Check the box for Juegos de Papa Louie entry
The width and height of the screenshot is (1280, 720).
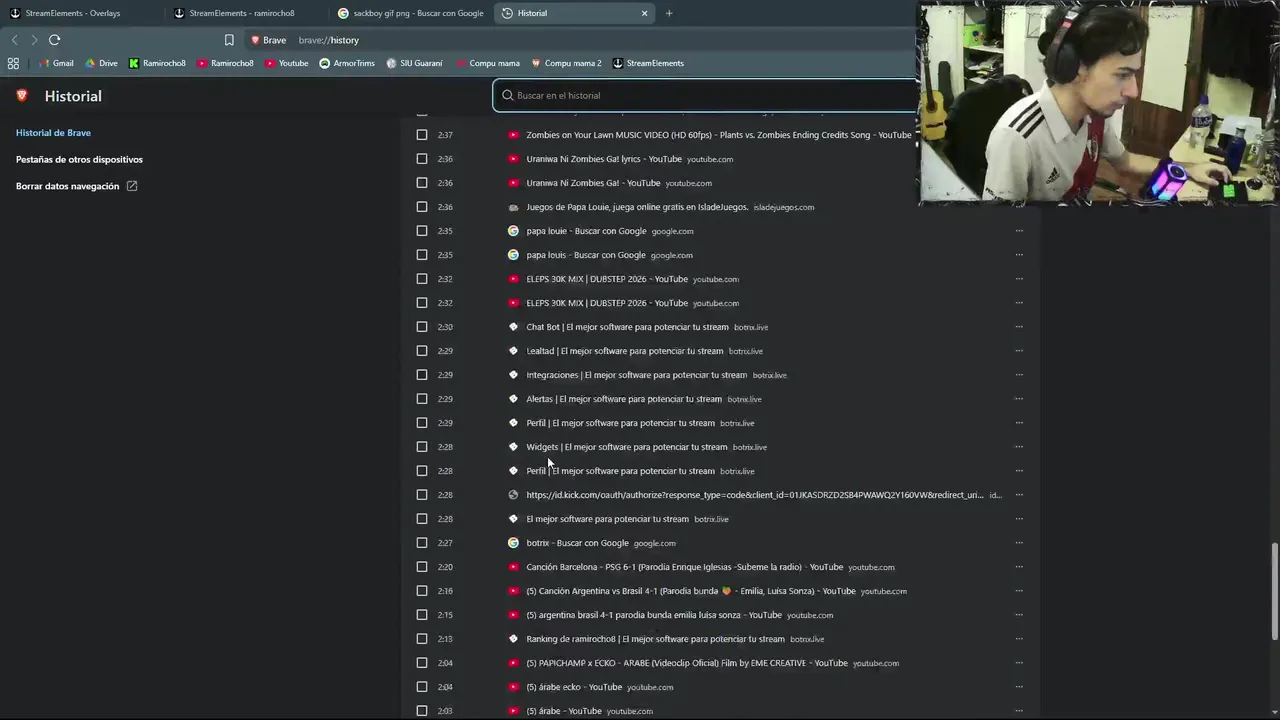[421, 207]
